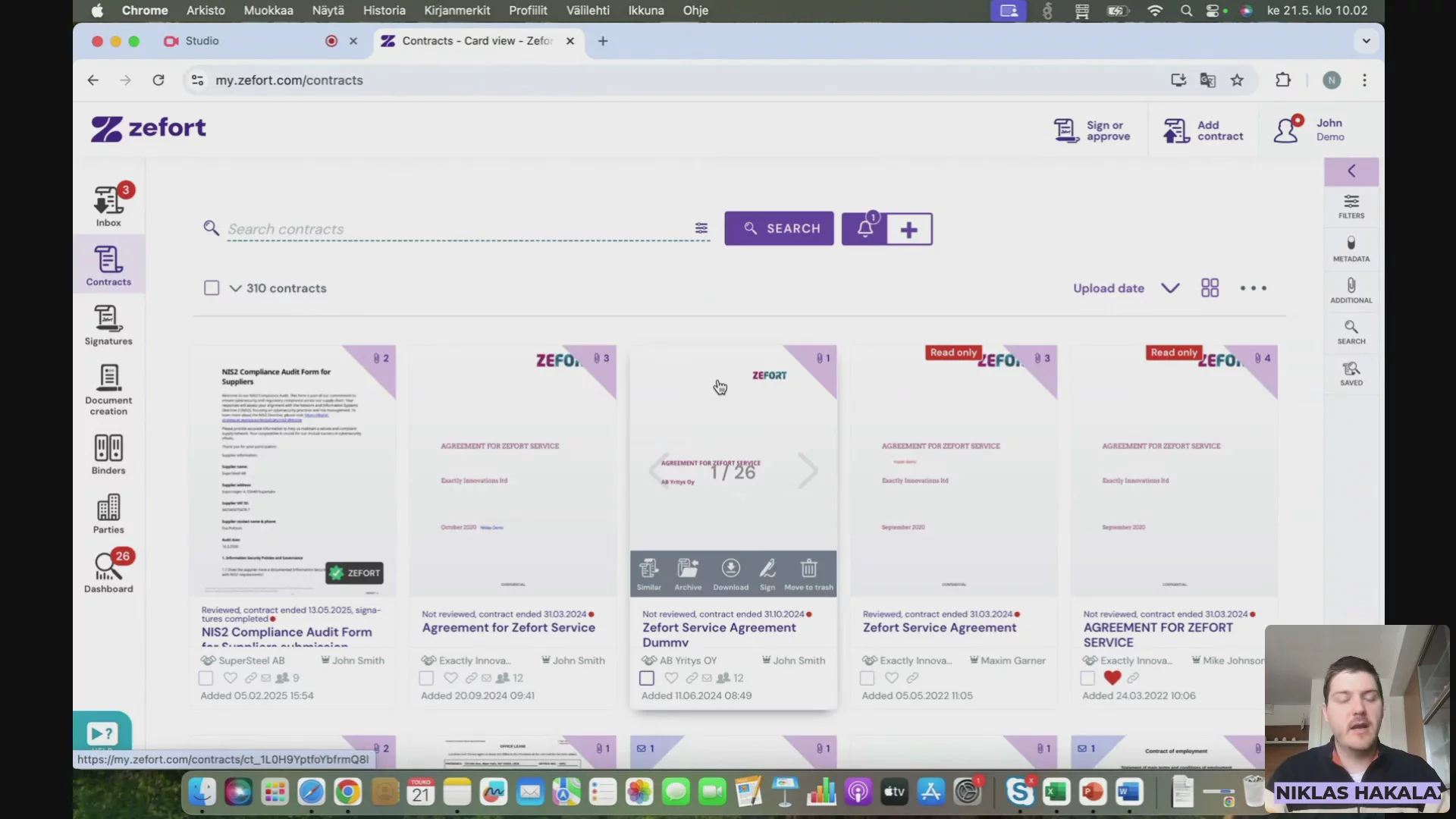
Task: Toggle sort direction chevron by Upload date
Action: pos(1170,288)
